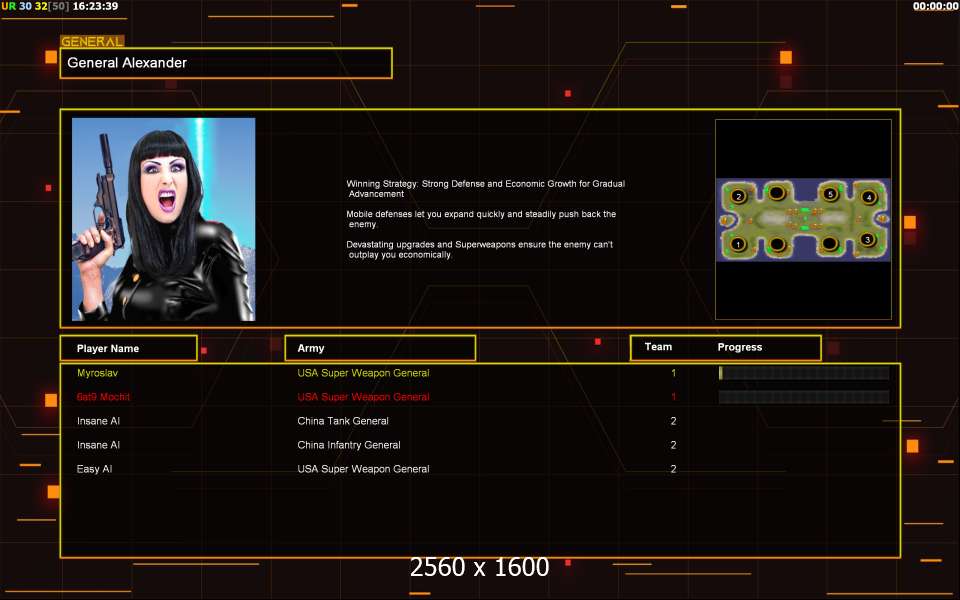Click the GENERAL label tab

point(92,41)
